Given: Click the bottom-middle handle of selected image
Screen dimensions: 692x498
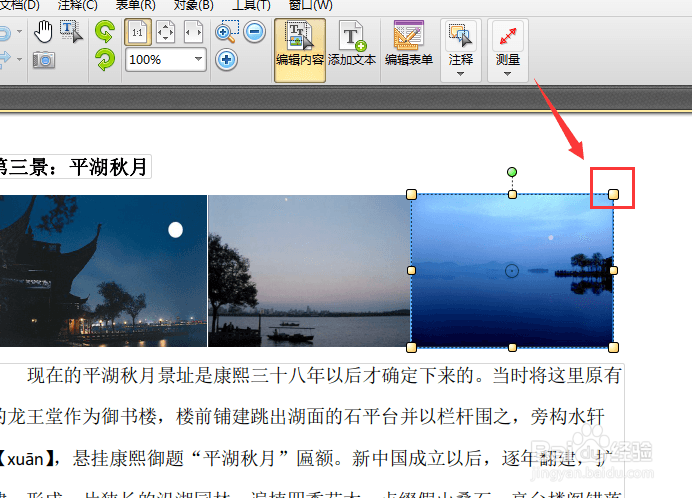Looking at the screenshot, I should pos(512,347).
